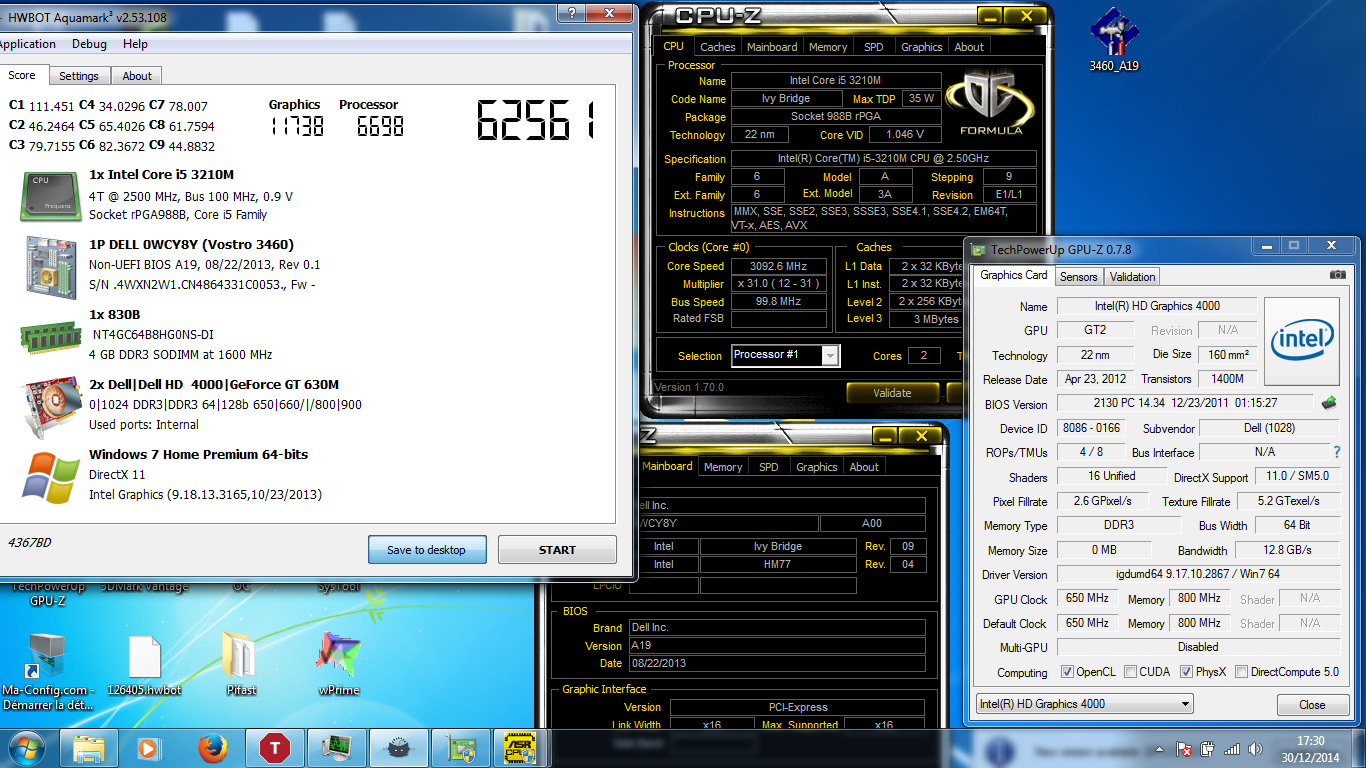Click the Bus Interface question mark icon
1366x768 pixels.
click(x=1337, y=452)
